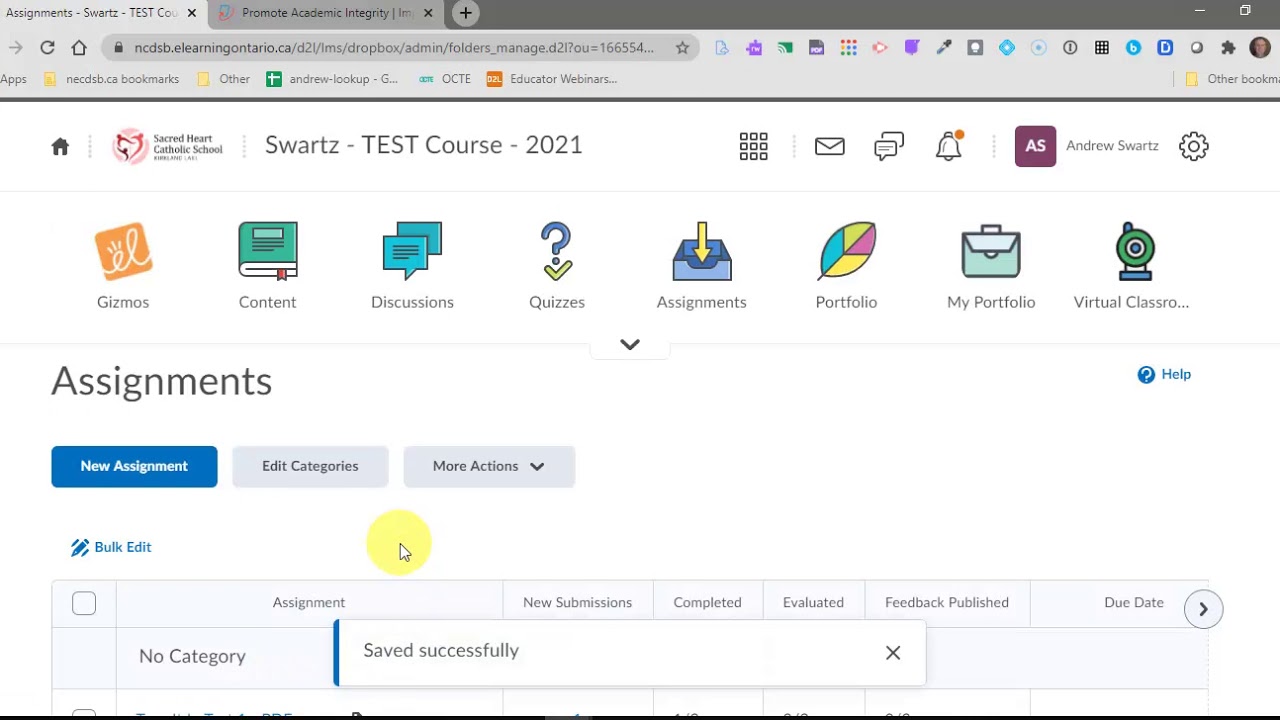Viewport: 1280px width, 720px height.
Task: Click the New Assignment button
Action: click(134, 466)
